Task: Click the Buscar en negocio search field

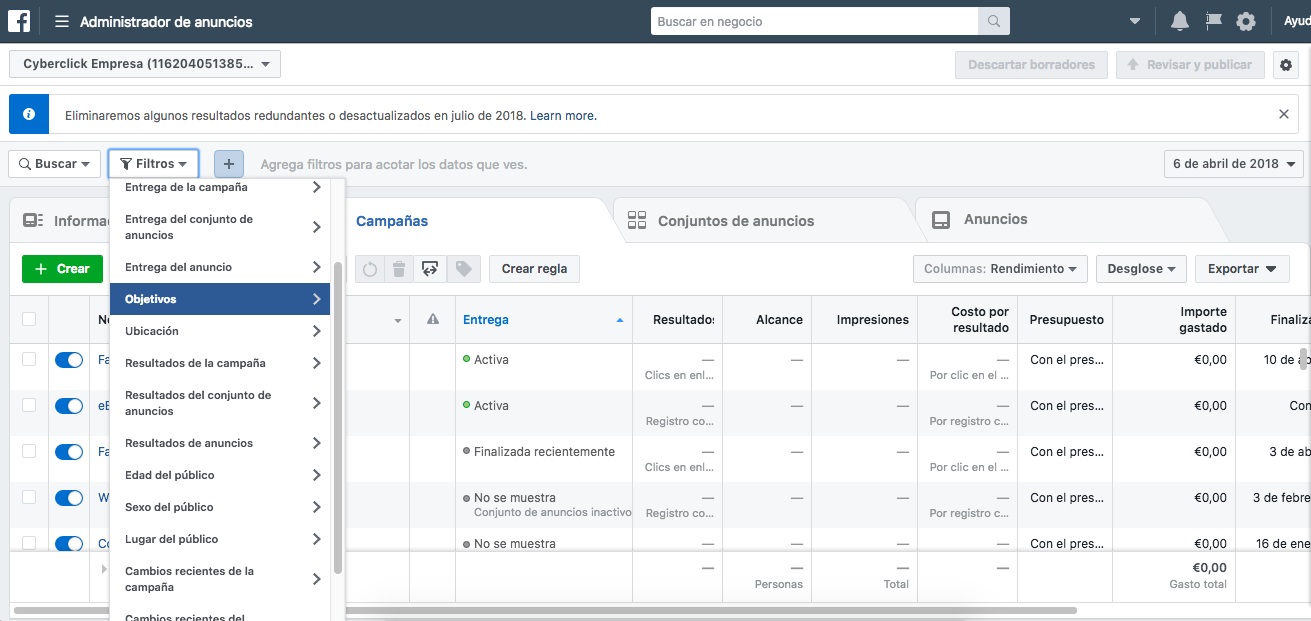Action: 814,21
